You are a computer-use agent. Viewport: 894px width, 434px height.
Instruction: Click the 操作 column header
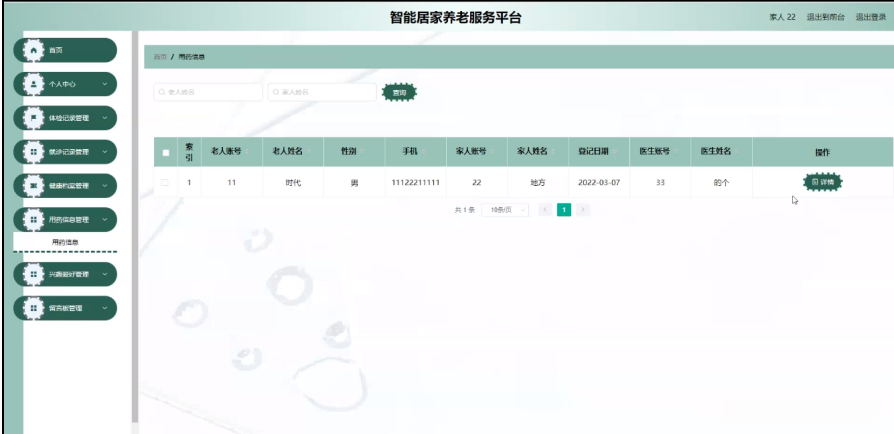pos(822,152)
